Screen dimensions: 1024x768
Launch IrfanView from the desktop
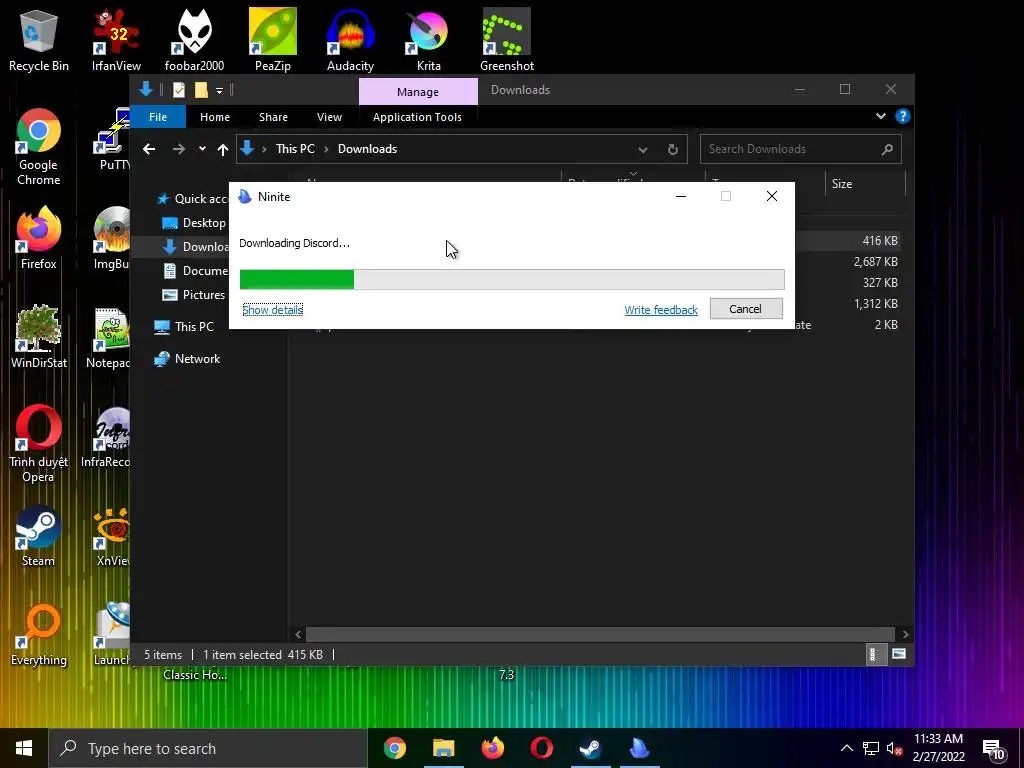[116, 39]
